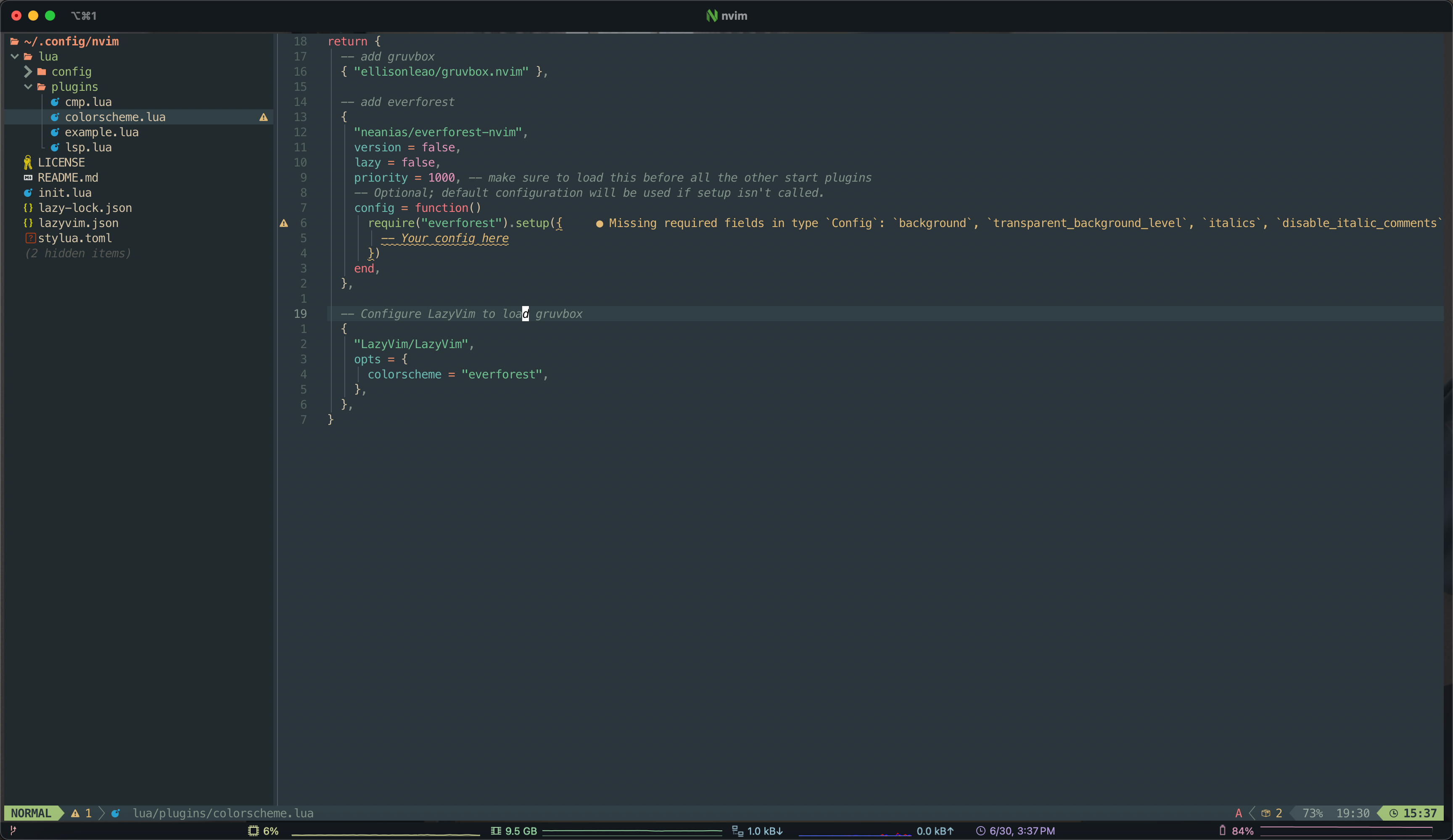Click the return keyword on first line
Screen dimensions: 1453x840
pos(347,42)
